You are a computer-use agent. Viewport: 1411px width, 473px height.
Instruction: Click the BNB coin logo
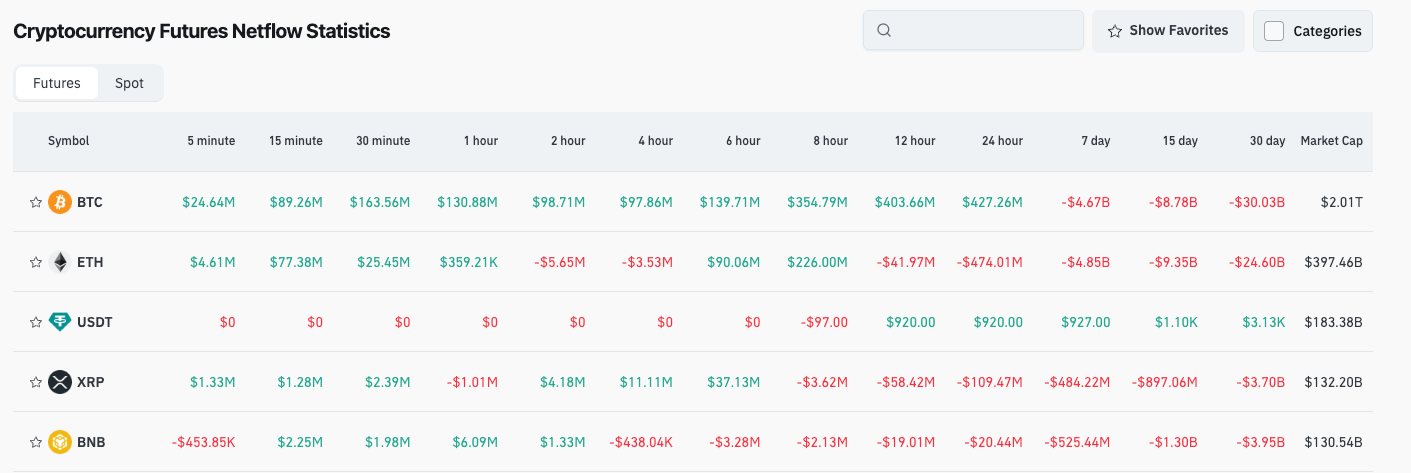tap(60, 442)
